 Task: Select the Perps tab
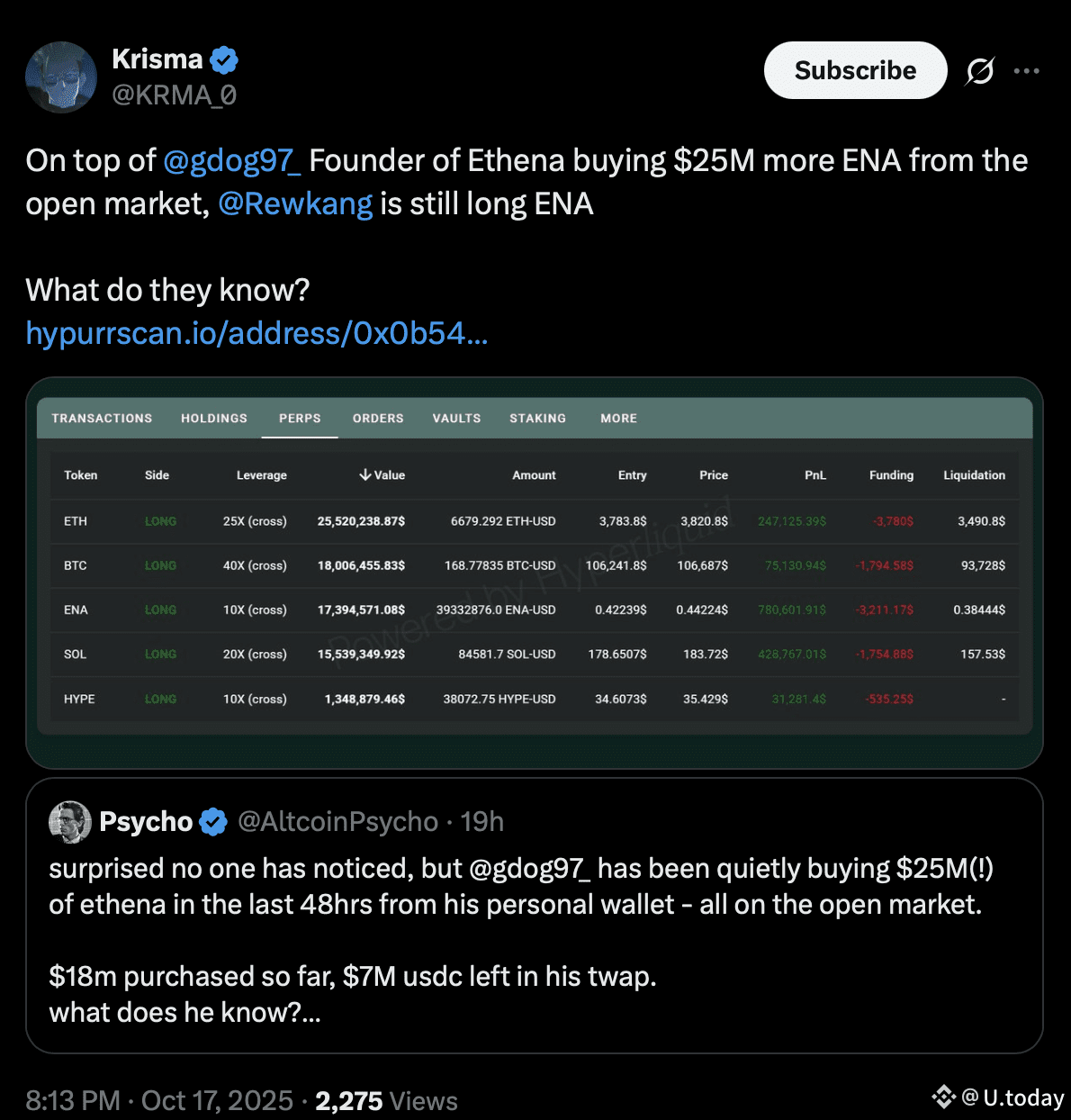click(300, 419)
